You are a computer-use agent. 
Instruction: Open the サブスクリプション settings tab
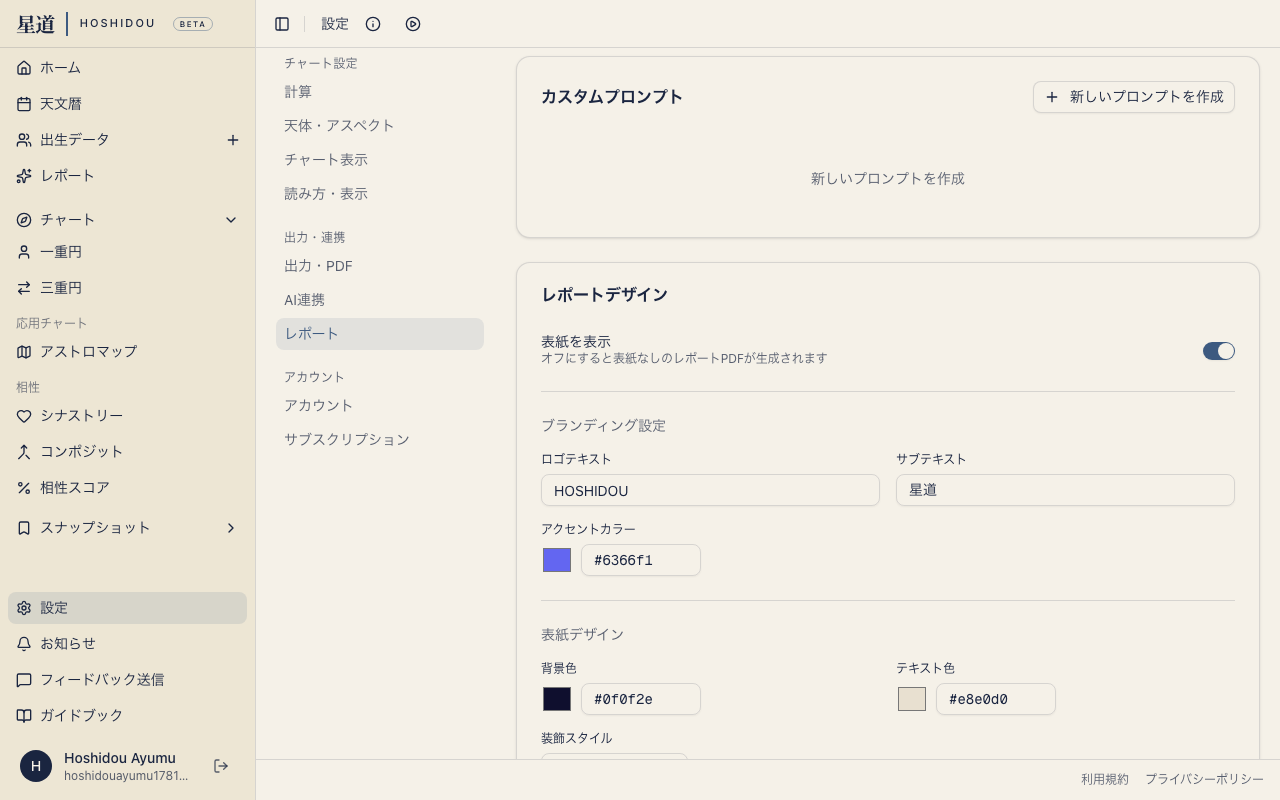[380, 440]
